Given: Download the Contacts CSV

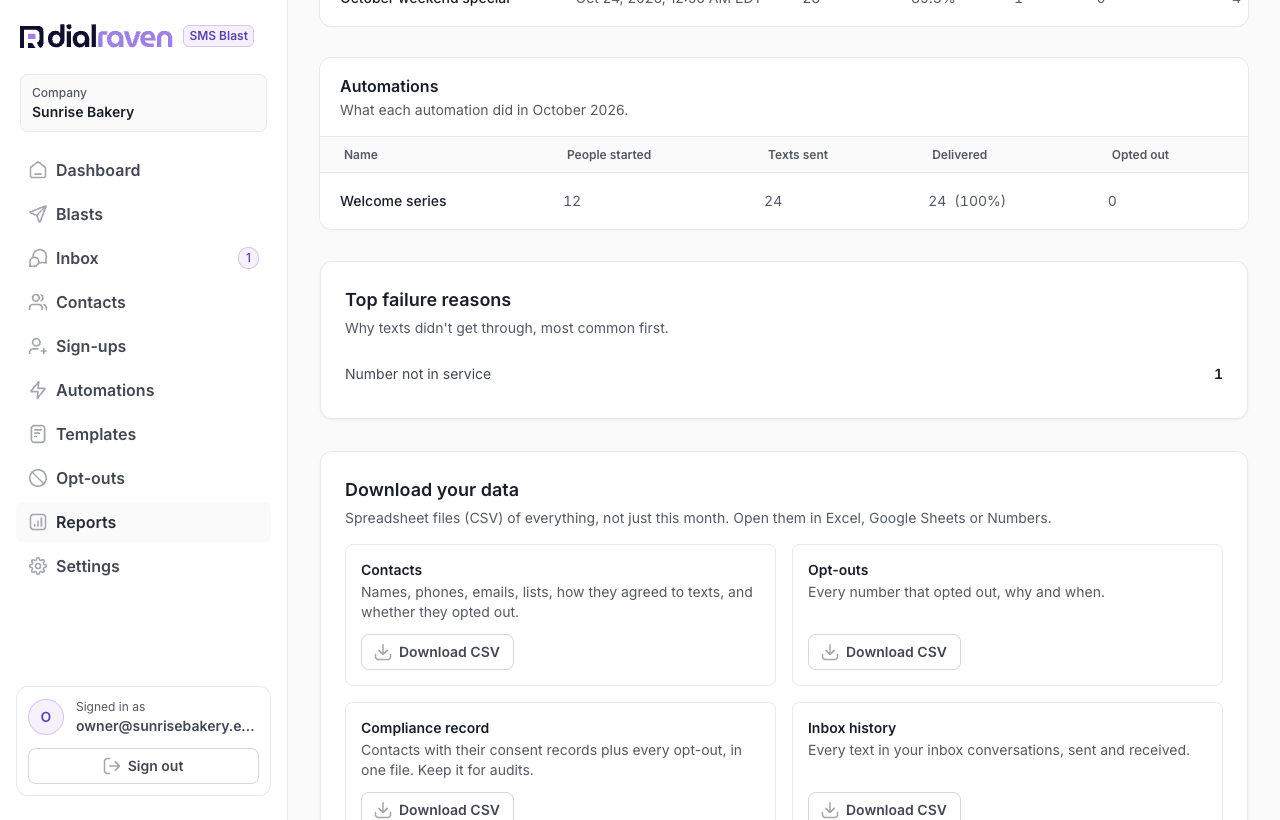Looking at the screenshot, I should tap(437, 652).
